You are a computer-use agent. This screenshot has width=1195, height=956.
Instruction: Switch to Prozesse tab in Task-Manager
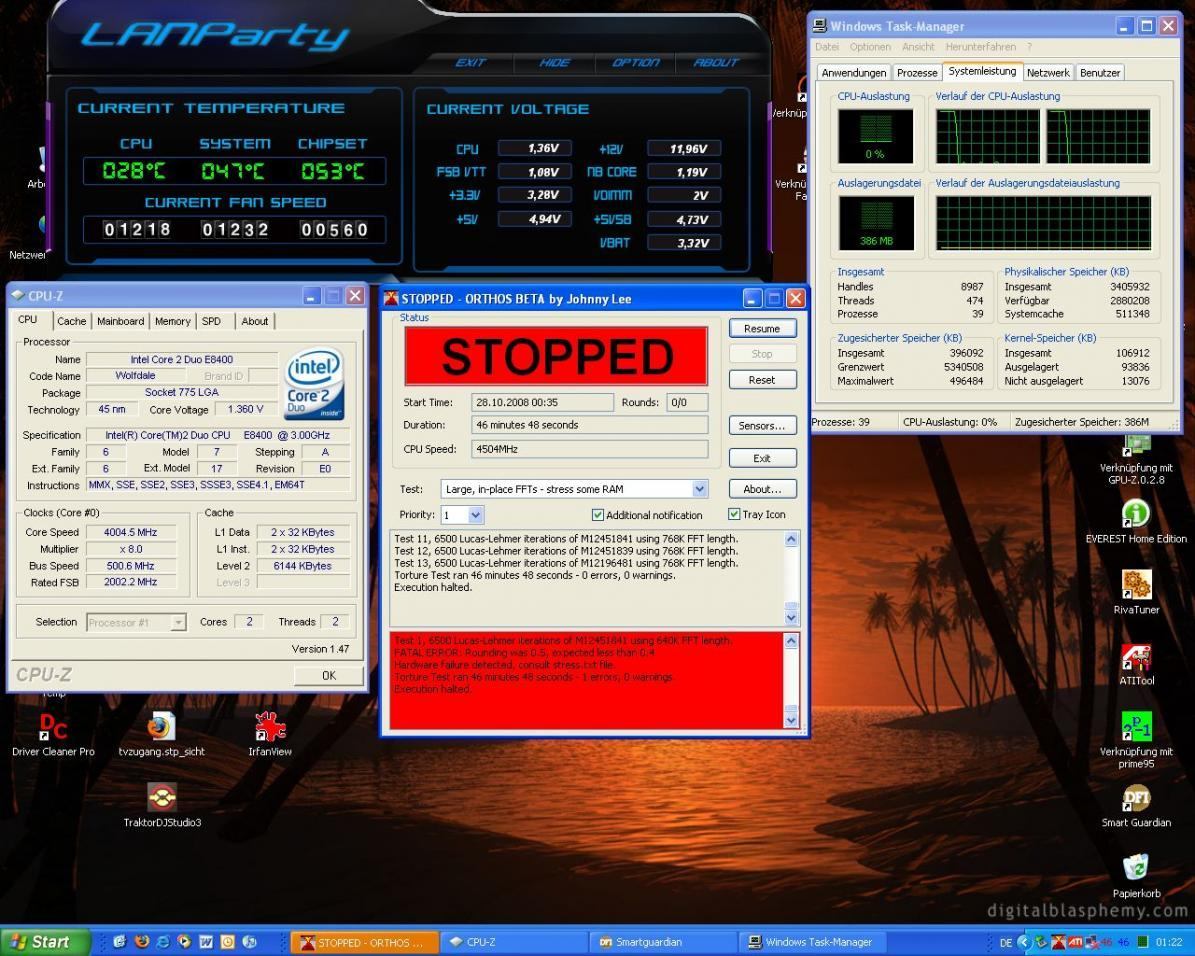click(x=917, y=72)
